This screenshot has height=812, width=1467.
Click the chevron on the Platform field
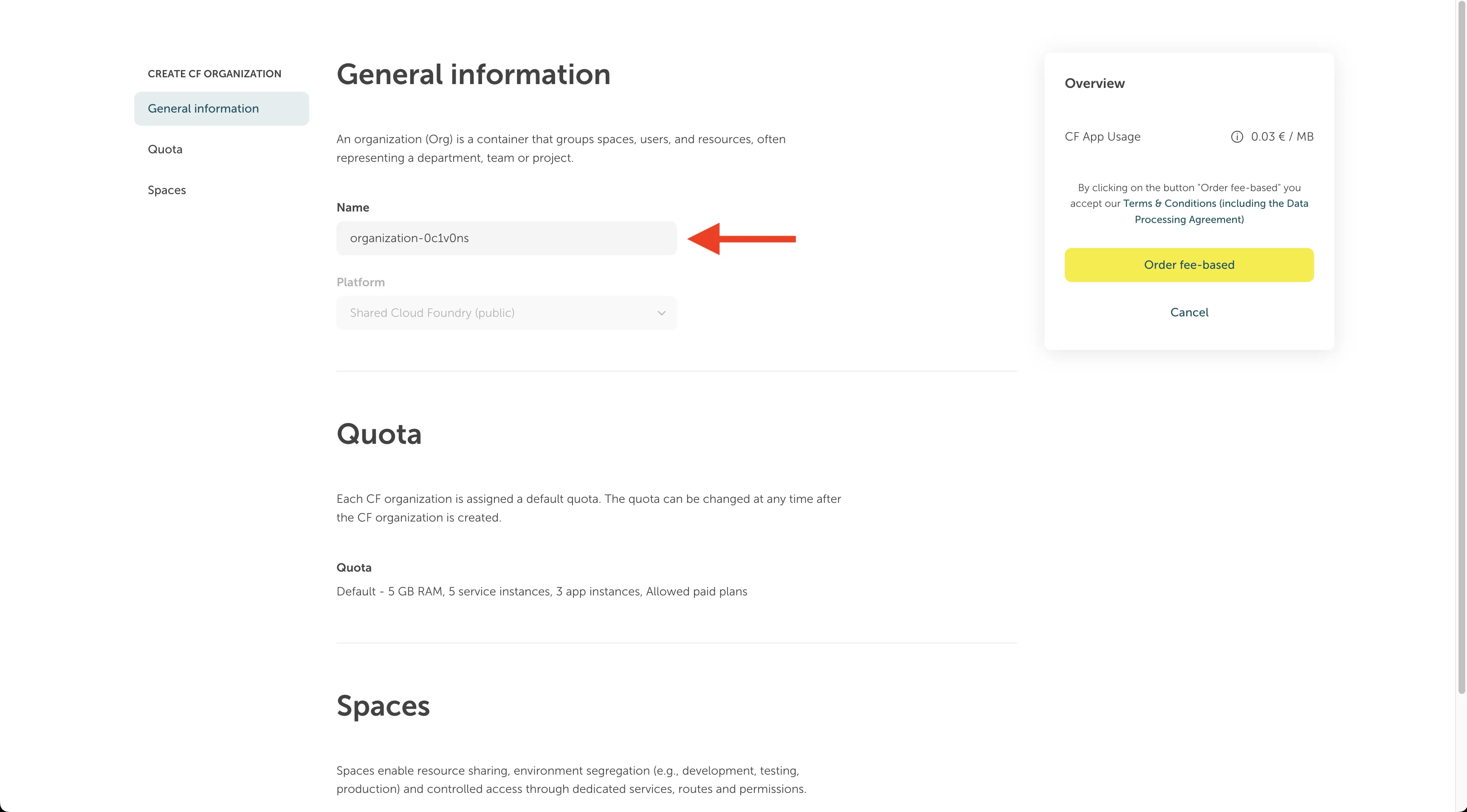click(x=661, y=313)
